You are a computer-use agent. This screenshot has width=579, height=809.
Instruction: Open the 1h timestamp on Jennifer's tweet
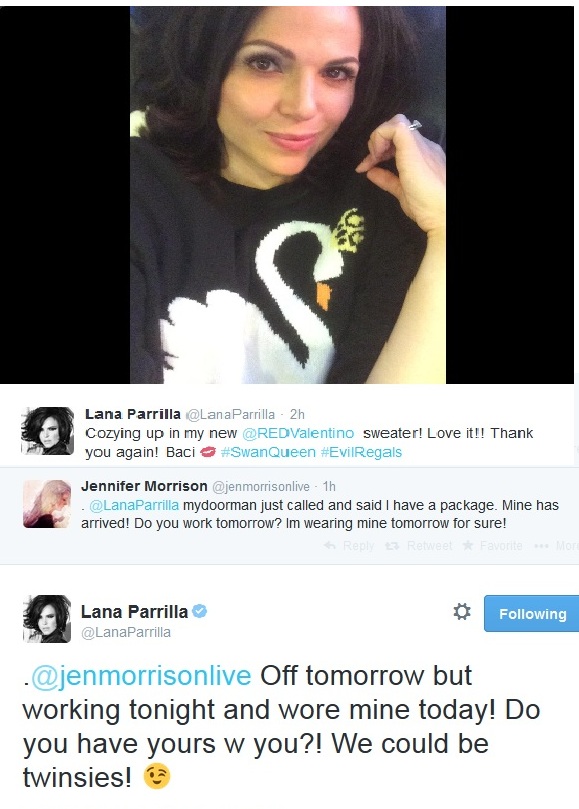tap(329, 487)
